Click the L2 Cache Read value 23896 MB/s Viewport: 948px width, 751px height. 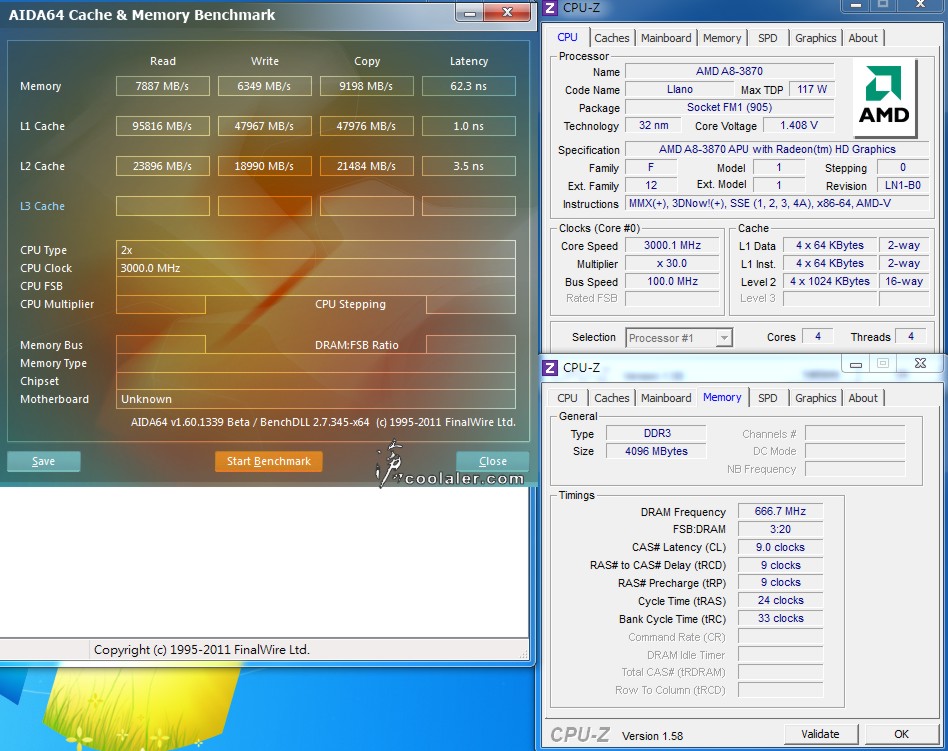pos(163,166)
